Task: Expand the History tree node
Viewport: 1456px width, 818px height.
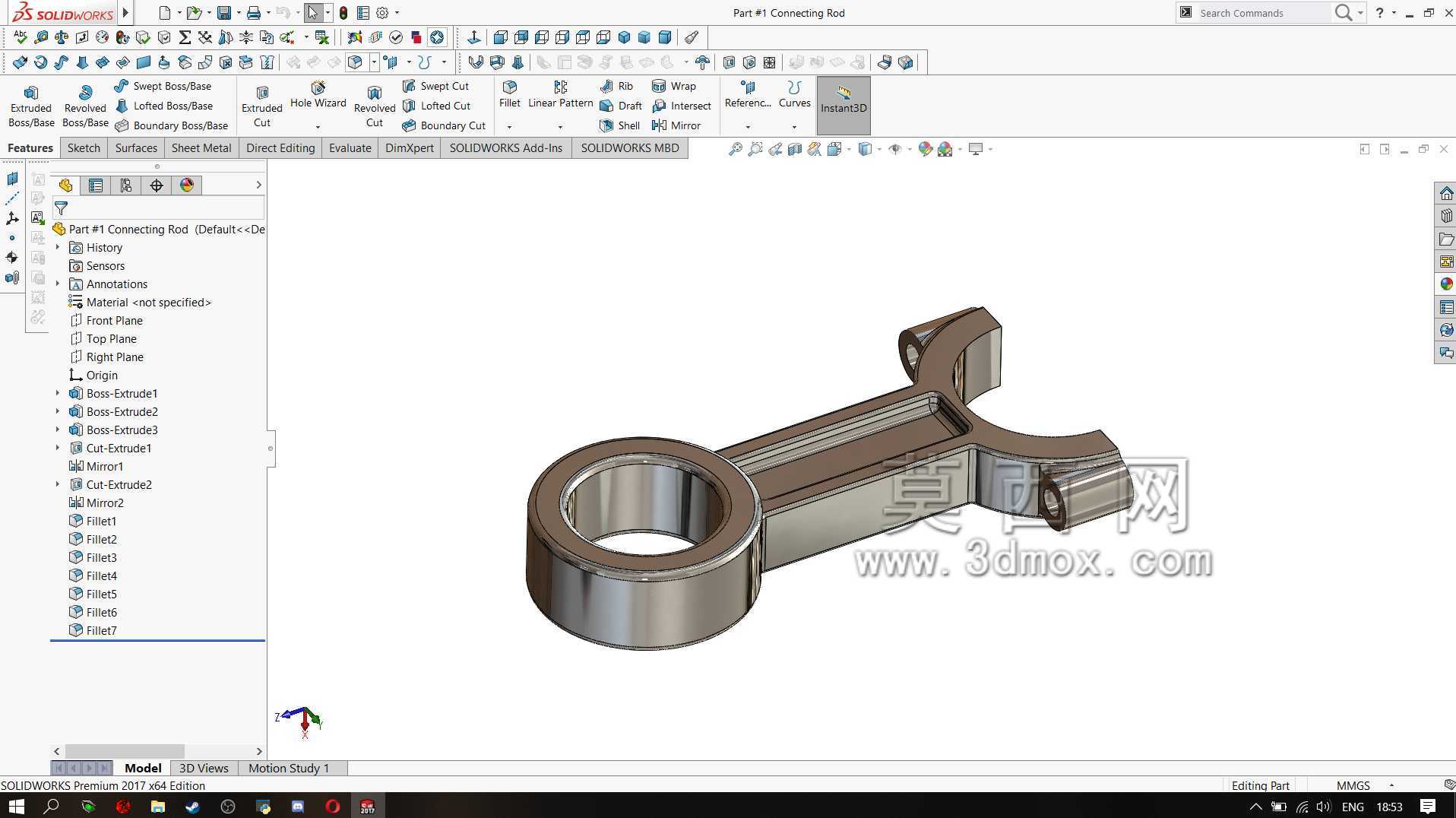Action: pyautogui.click(x=58, y=247)
